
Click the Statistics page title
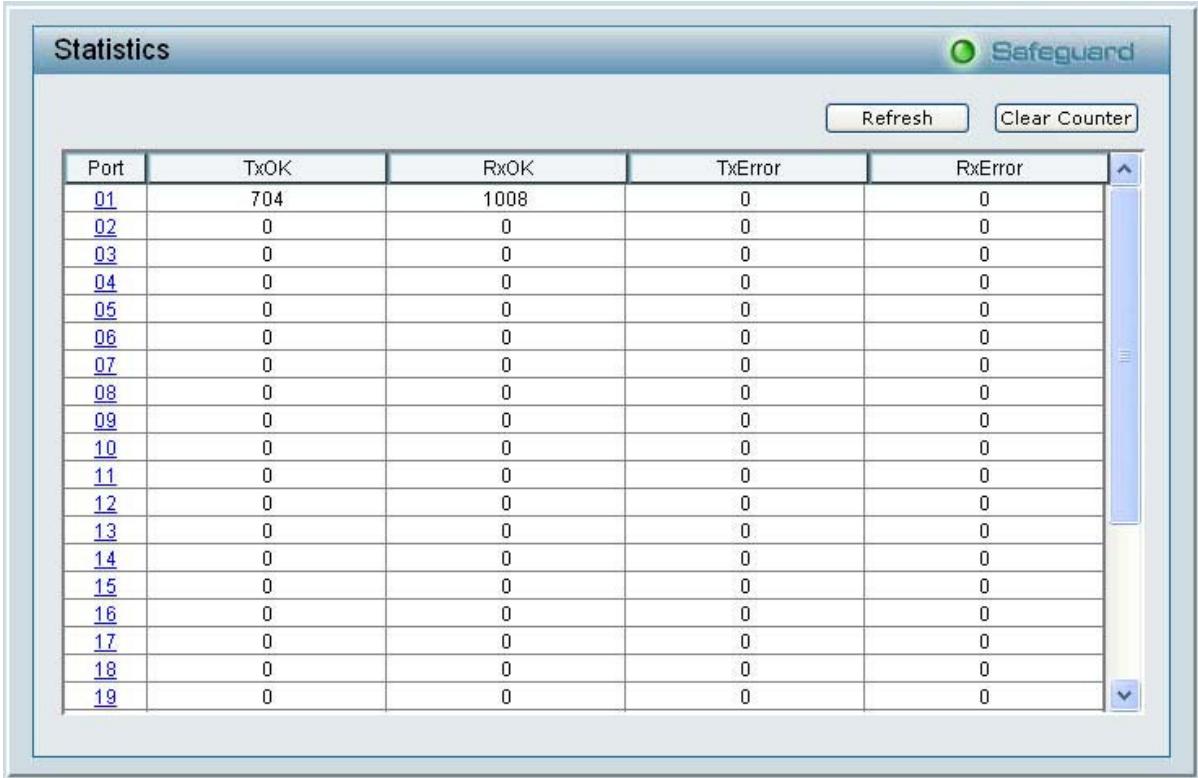(x=112, y=50)
